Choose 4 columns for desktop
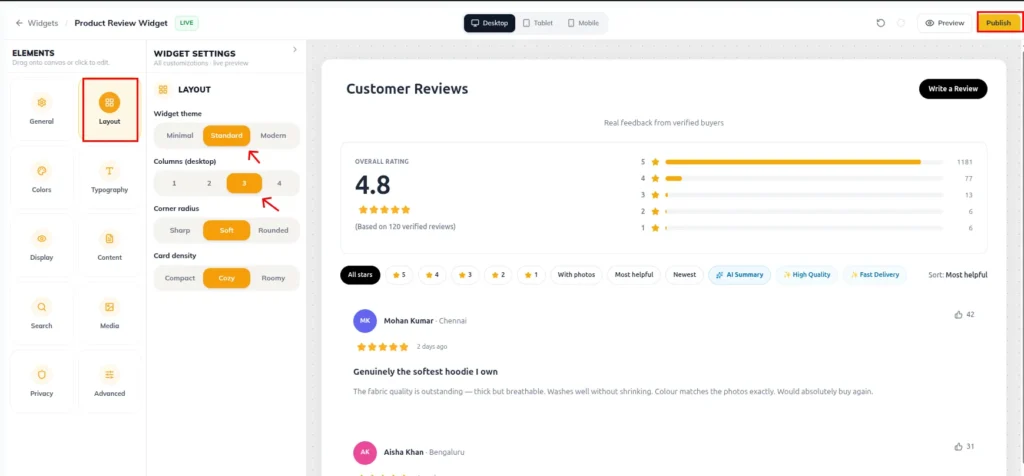The height and width of the screenshot is (476, 1024). coord(280,183)
